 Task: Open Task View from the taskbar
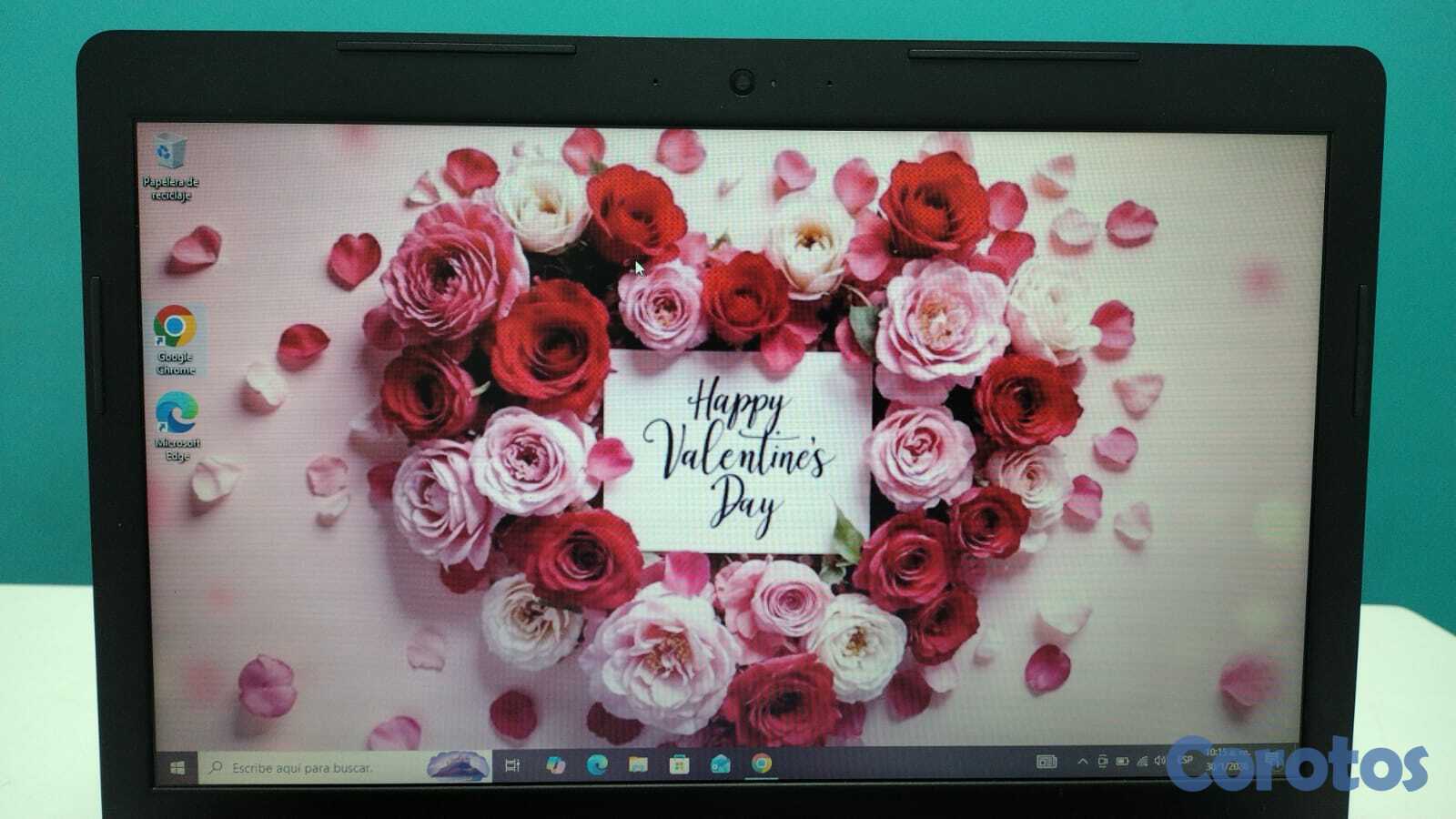point(512,766)
